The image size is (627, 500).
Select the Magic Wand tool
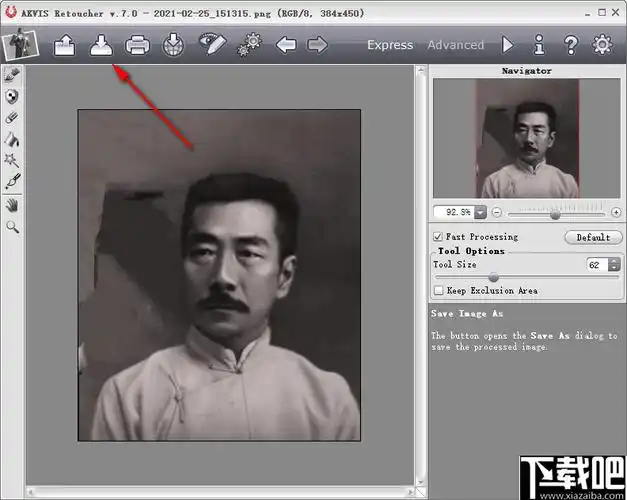(12, 160)
